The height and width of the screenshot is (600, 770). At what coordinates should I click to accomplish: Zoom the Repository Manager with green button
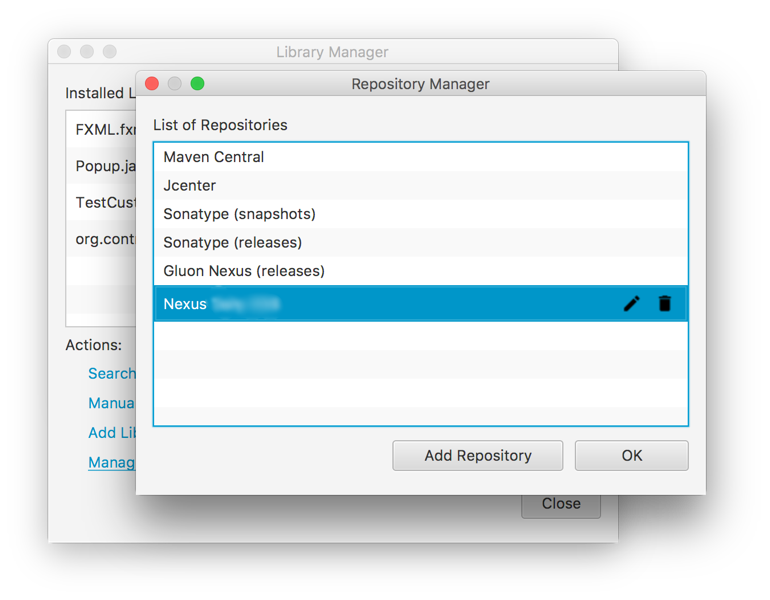(197, 83)
